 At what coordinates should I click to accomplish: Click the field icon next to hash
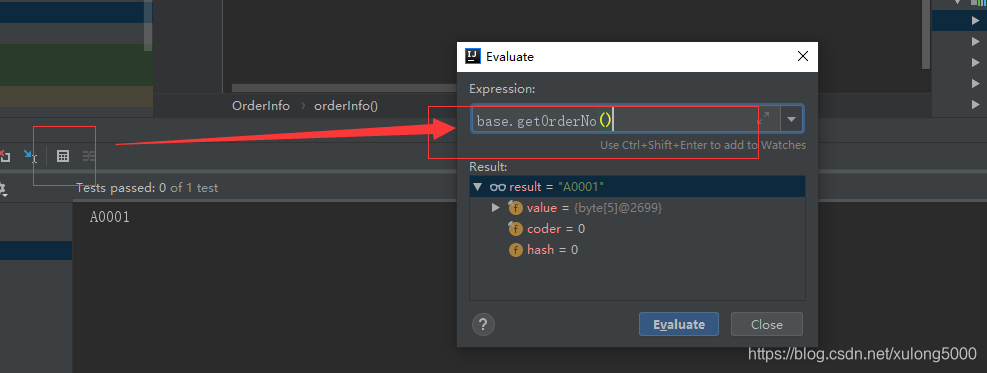point(516,250)
